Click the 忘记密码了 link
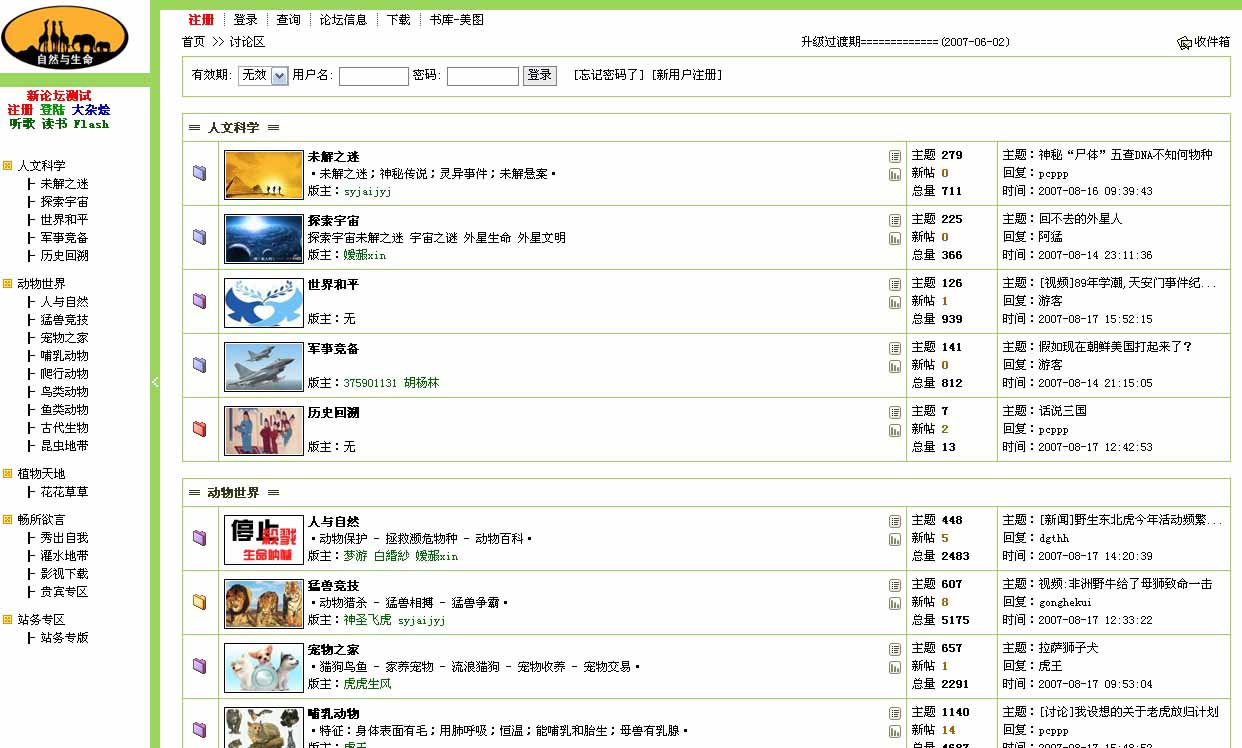The width and height of the screenshot is (1242, 748). coord(609,75)
